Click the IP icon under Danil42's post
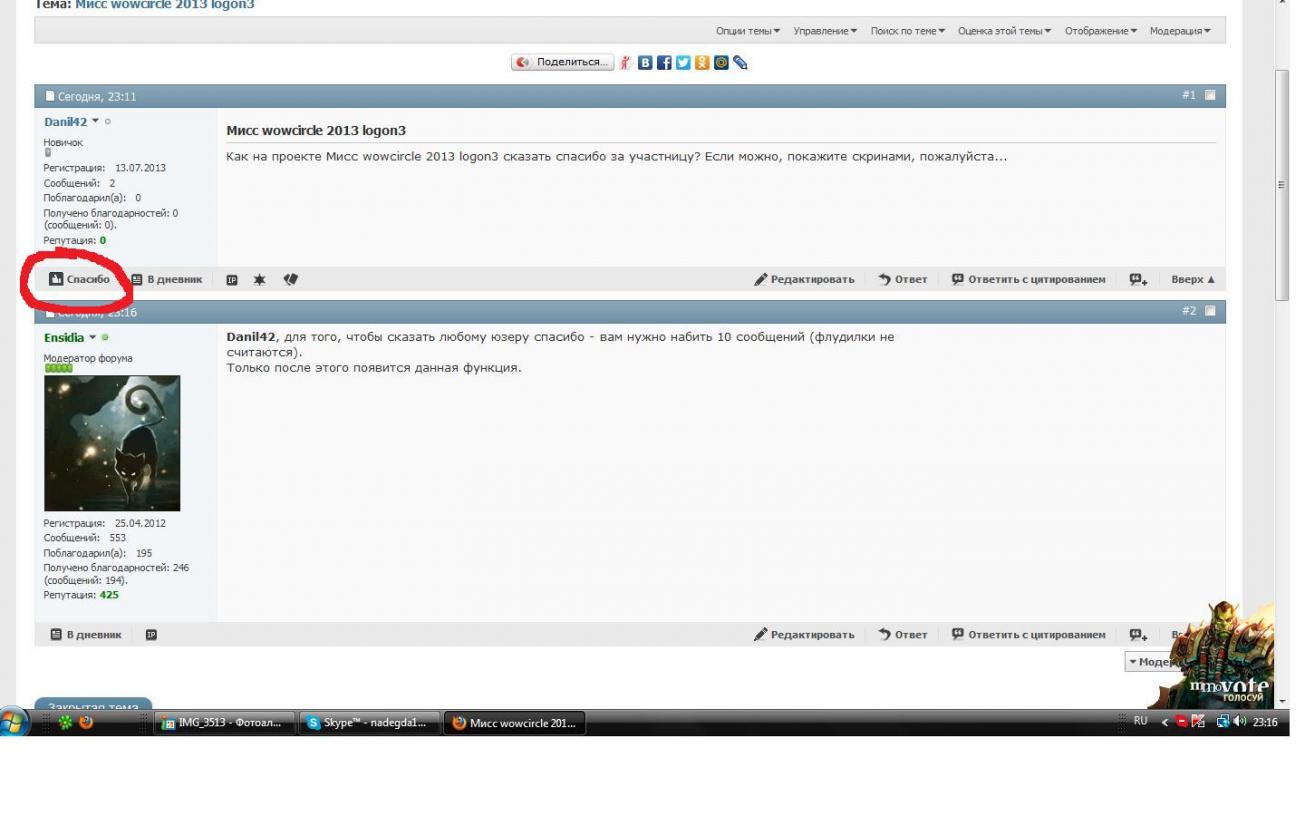The image size is (1305, 816). [x=232, y=280]
